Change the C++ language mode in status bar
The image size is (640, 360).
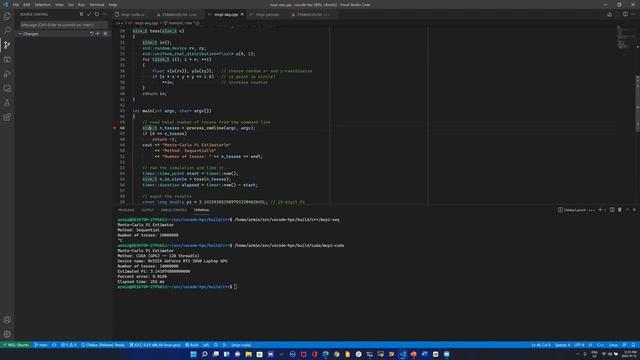(600, 345)
